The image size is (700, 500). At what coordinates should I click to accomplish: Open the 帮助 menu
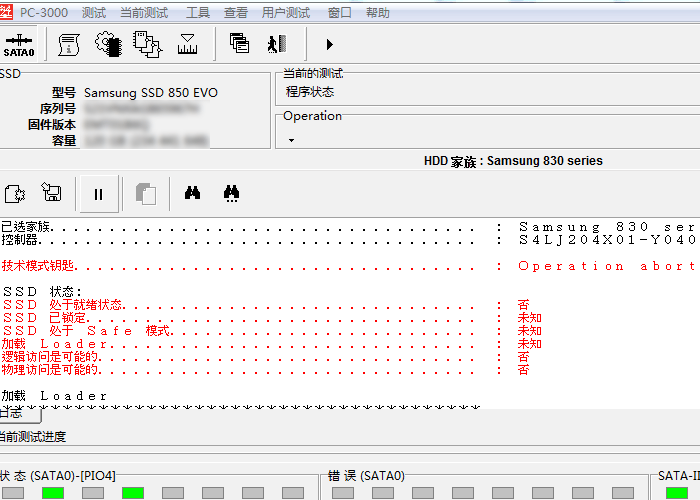tap(378, 12)
